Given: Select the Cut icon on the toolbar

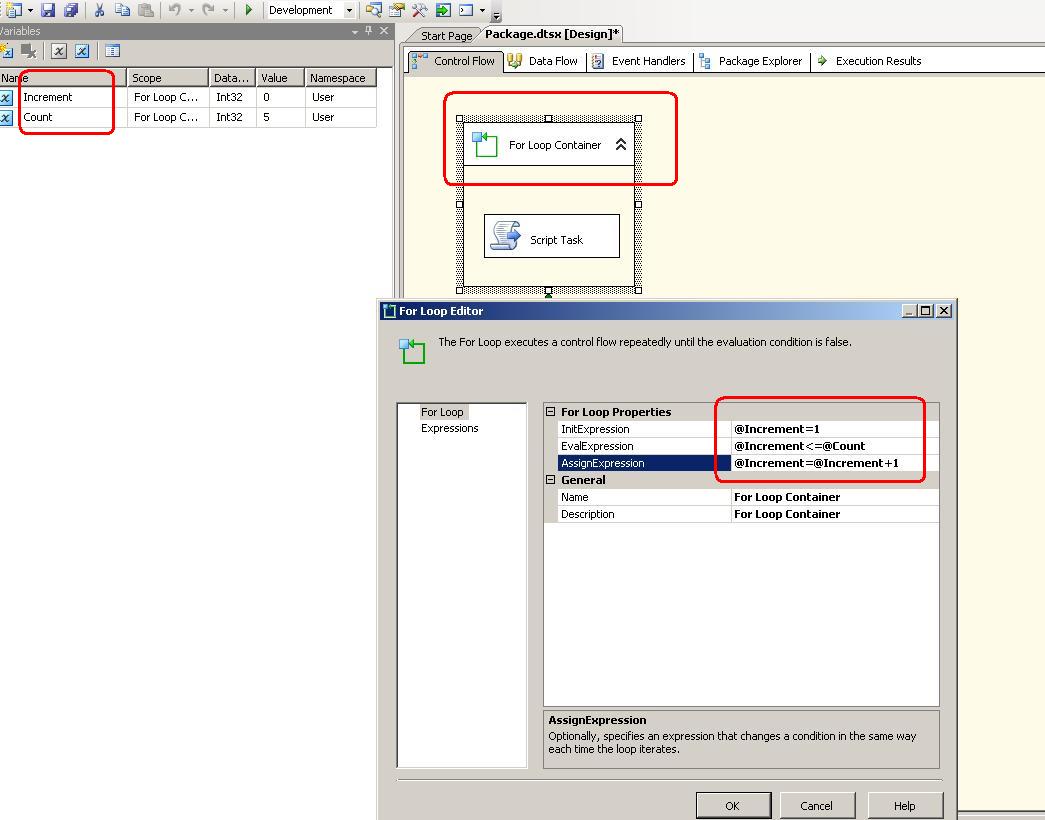Looking at the screenshot, I should click(x=100, y=9).
